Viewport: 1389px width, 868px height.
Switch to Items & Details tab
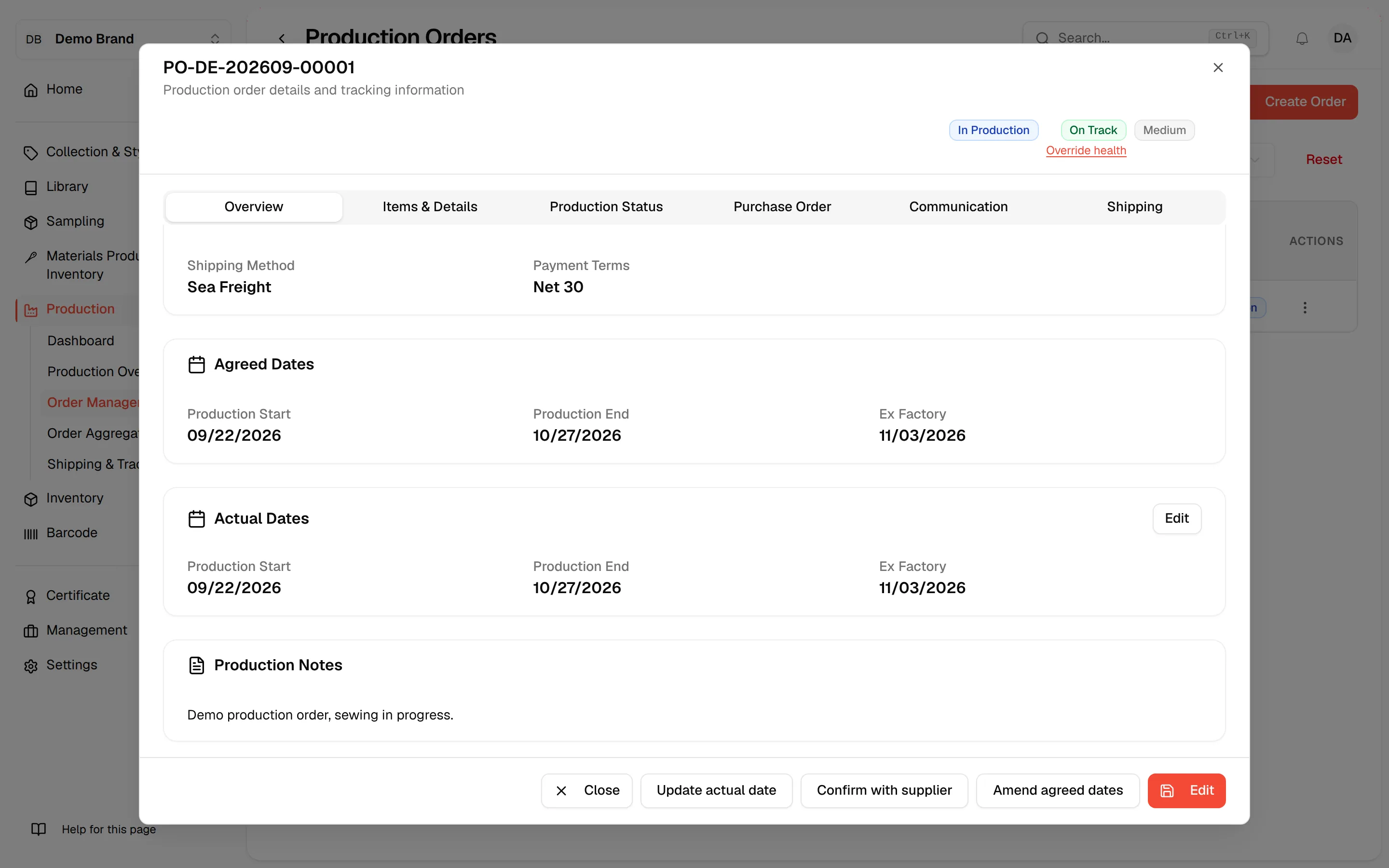(x=430, y=207)
